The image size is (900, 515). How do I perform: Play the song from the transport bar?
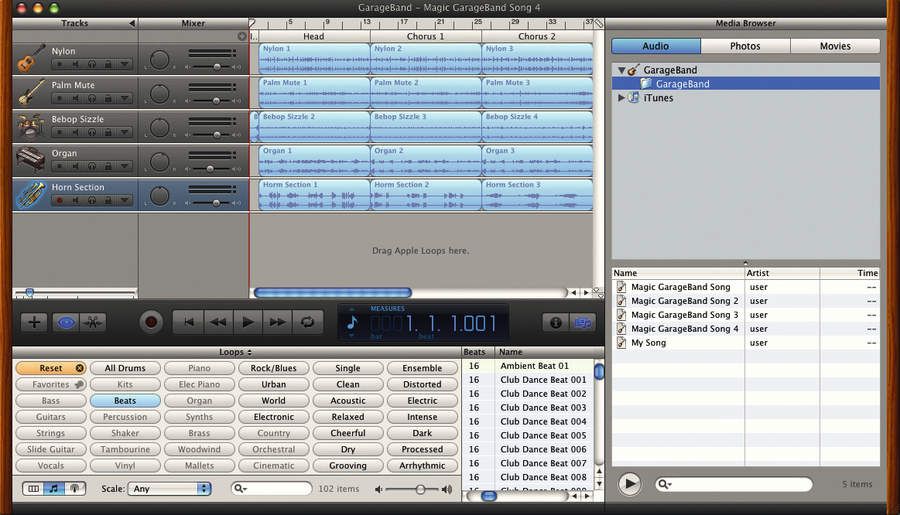click(248, 322)
